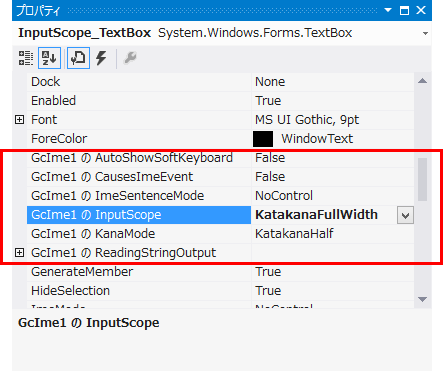Click the ForeColor black color swatch
The height and width of the screenshot is (371, 443).
(263, 139)
